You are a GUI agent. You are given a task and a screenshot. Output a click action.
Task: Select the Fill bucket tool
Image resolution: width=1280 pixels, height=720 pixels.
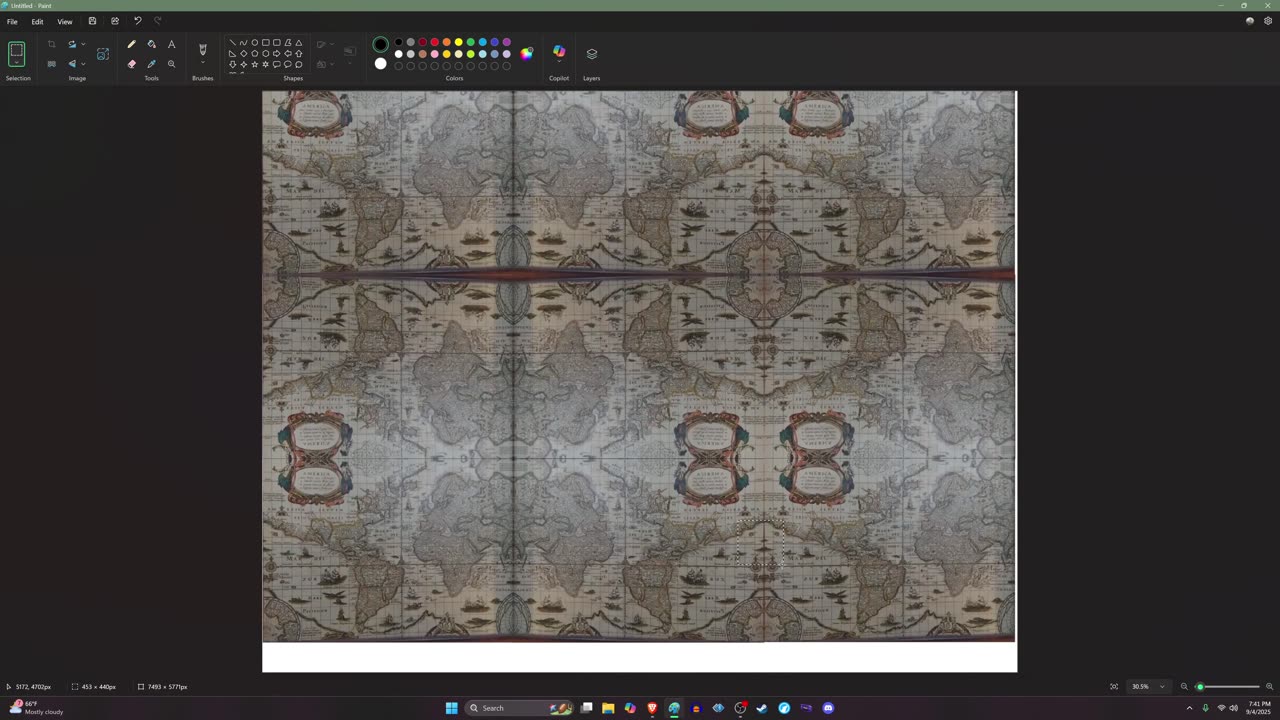coord(151,44)
